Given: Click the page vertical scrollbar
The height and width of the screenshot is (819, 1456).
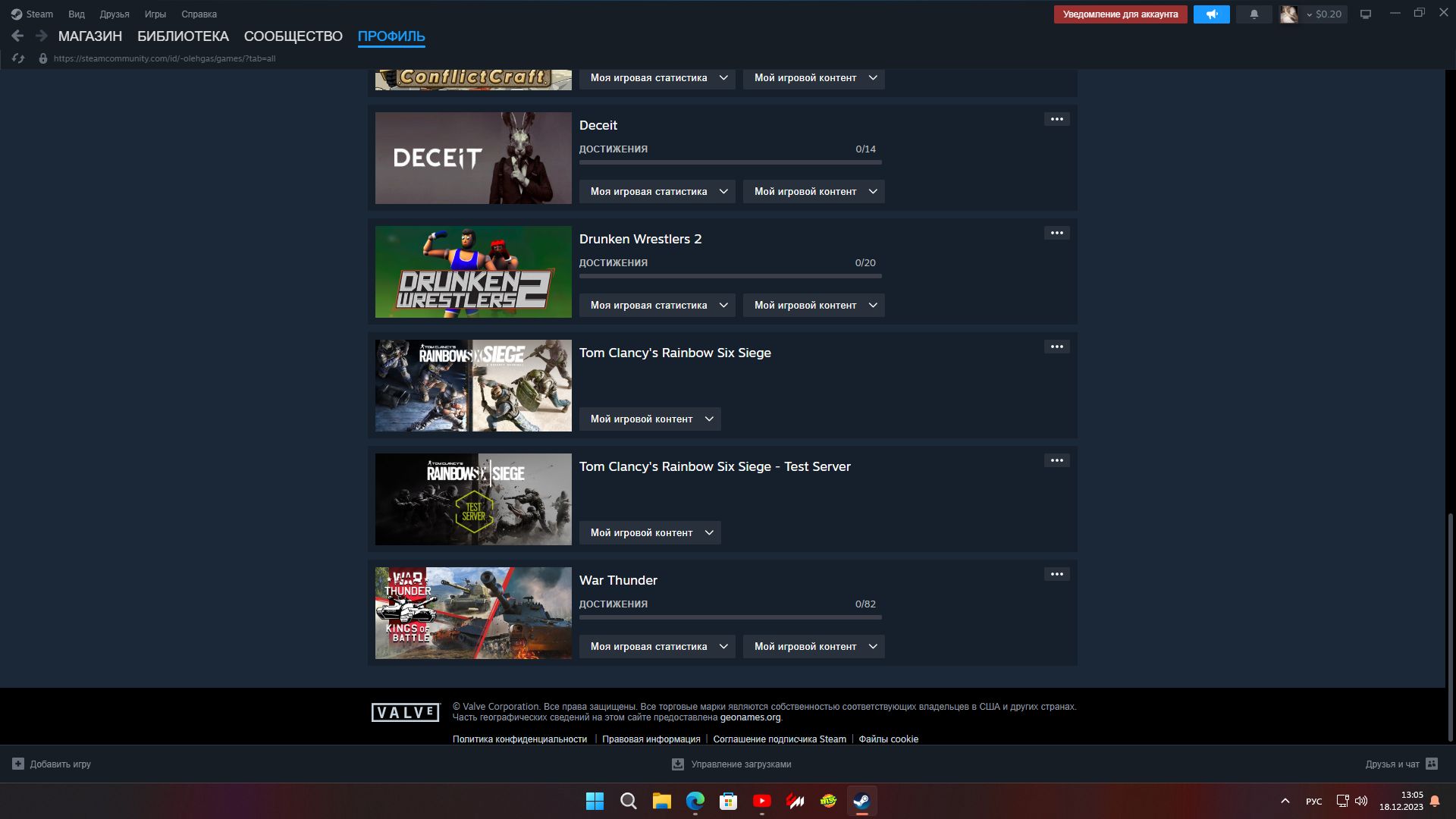Looking at the screenshot, I should [1450, 628].
